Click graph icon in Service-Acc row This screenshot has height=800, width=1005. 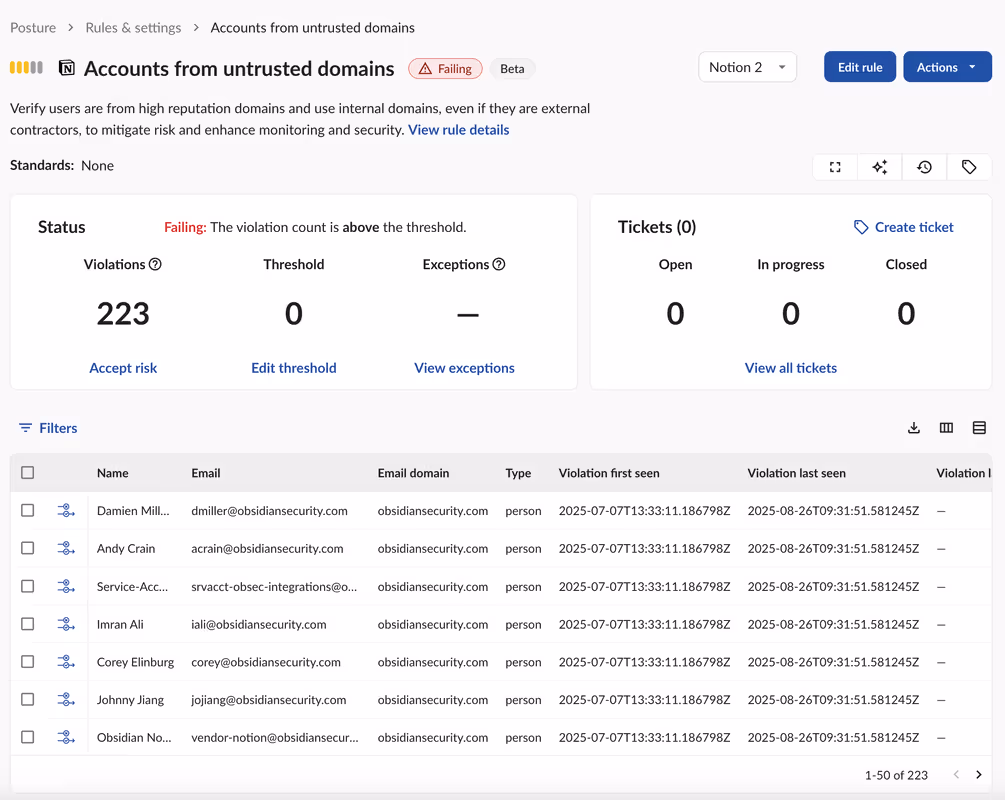(x=66, y=587)
